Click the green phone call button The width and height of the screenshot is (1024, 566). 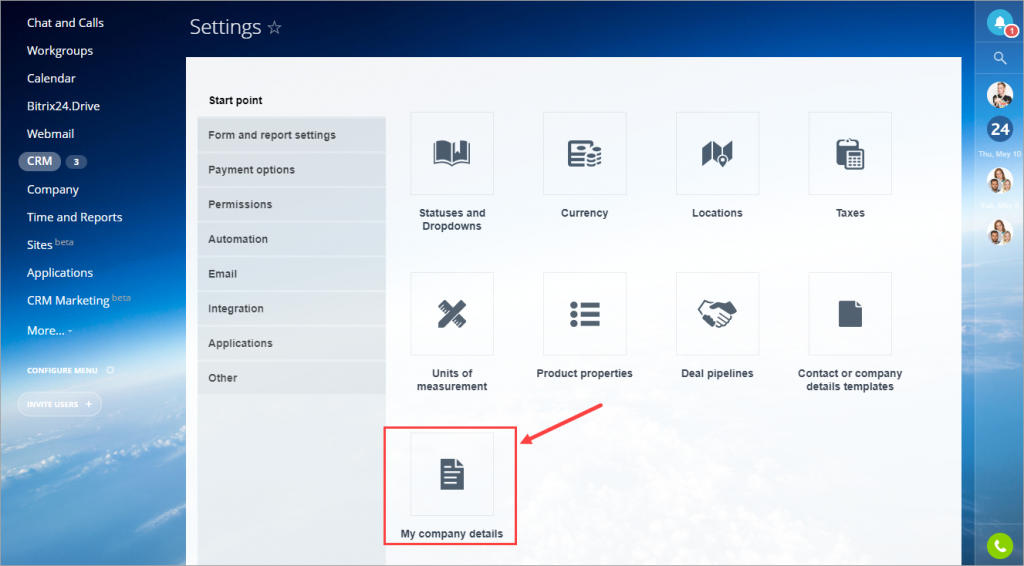[999, 545]
